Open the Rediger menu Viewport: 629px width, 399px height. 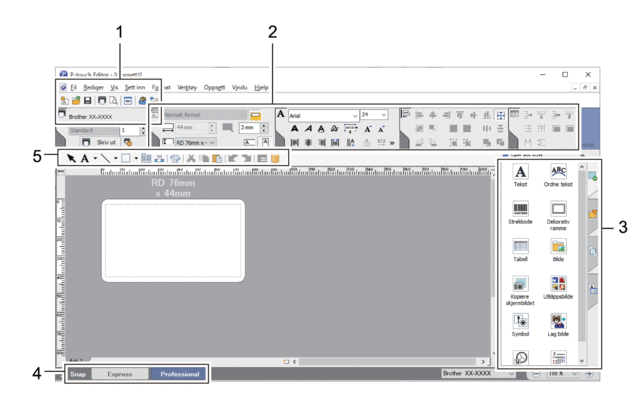coord(93,87)
